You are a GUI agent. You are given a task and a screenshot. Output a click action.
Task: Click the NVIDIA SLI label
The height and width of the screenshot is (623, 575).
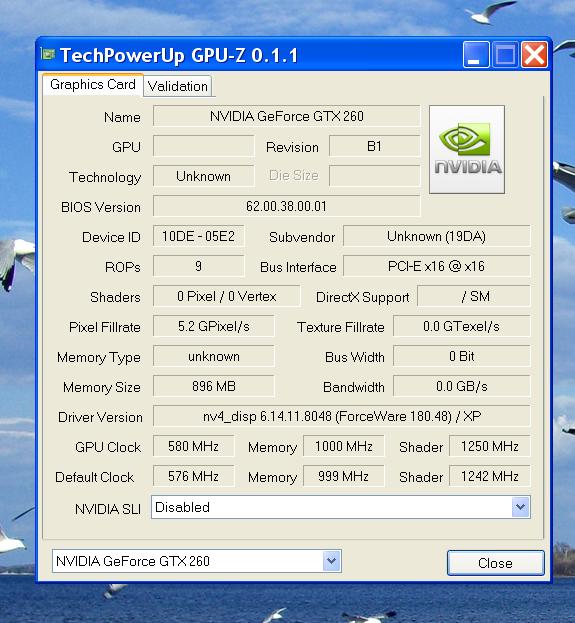click(x=108, y=509)
